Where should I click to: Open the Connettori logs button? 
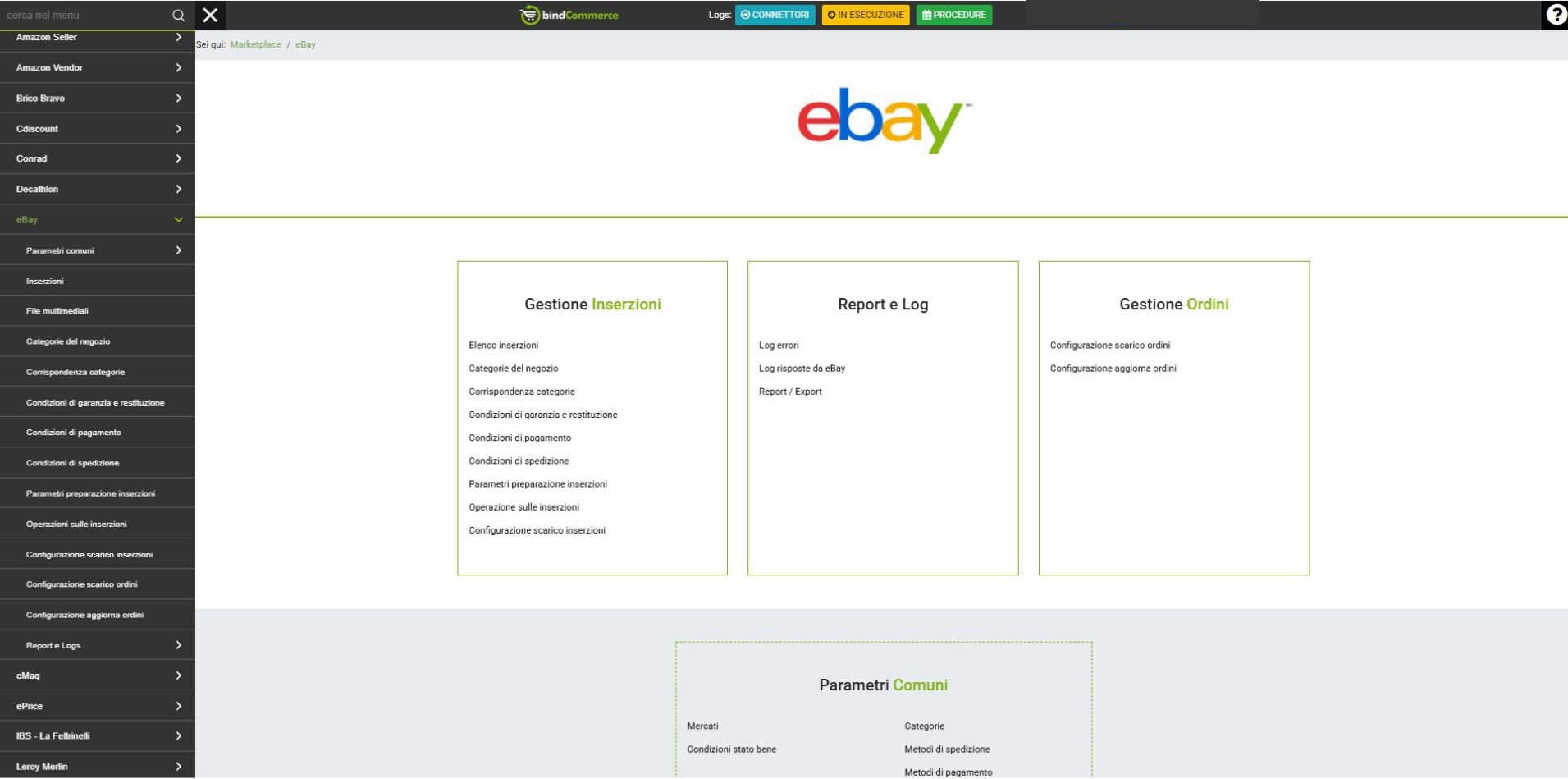pyautogui.click(x=775, y=15)
